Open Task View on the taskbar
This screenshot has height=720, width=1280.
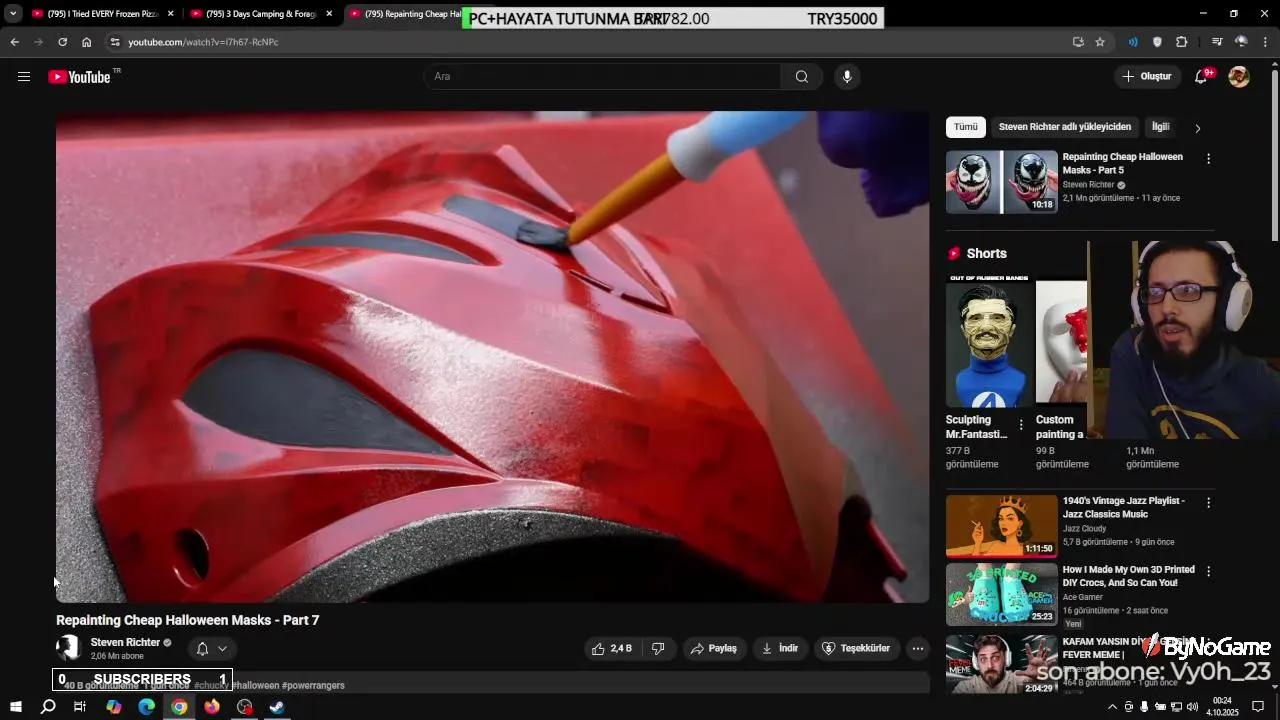[x=80, y=707]
